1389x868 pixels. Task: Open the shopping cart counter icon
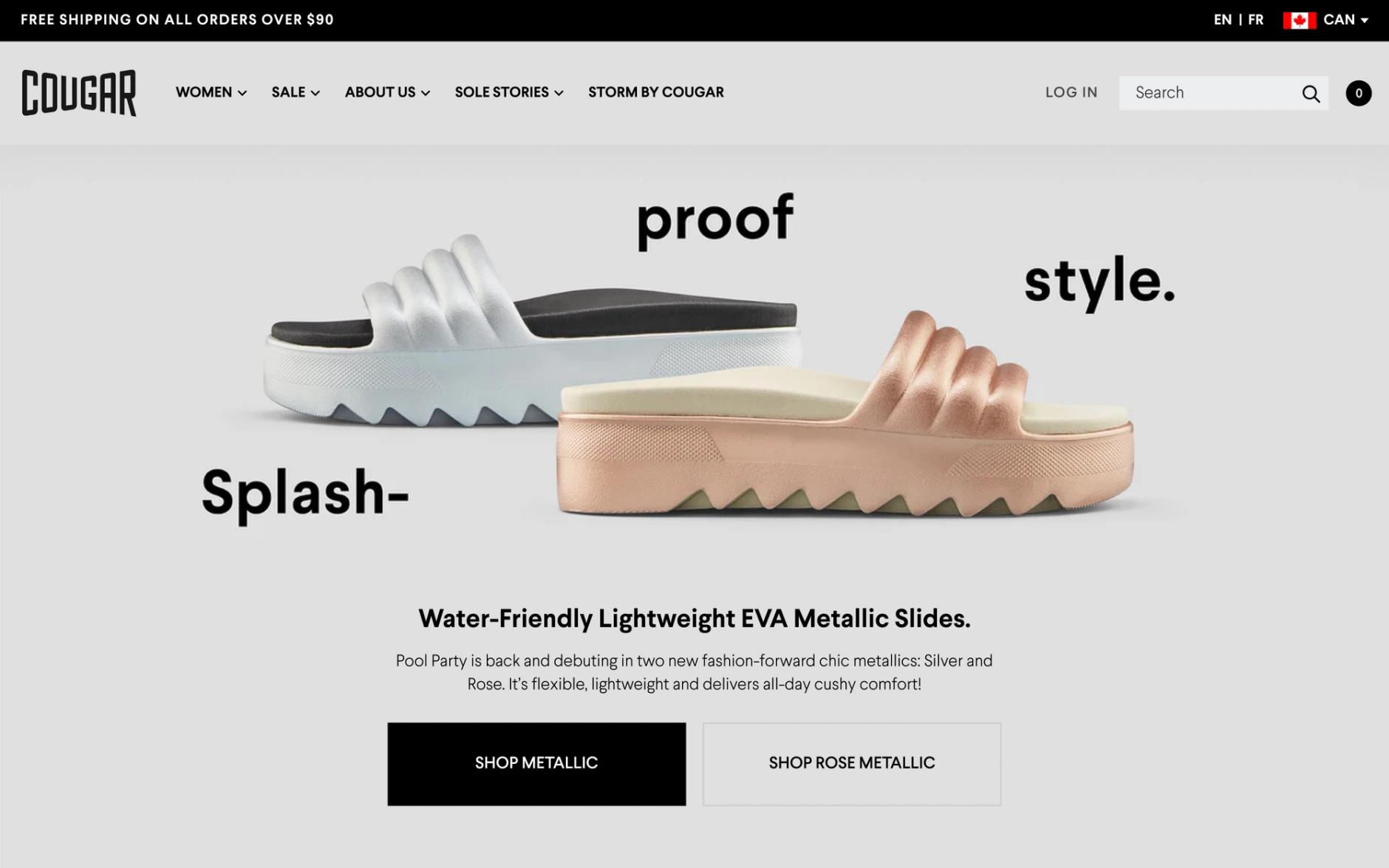[1358, 93]
